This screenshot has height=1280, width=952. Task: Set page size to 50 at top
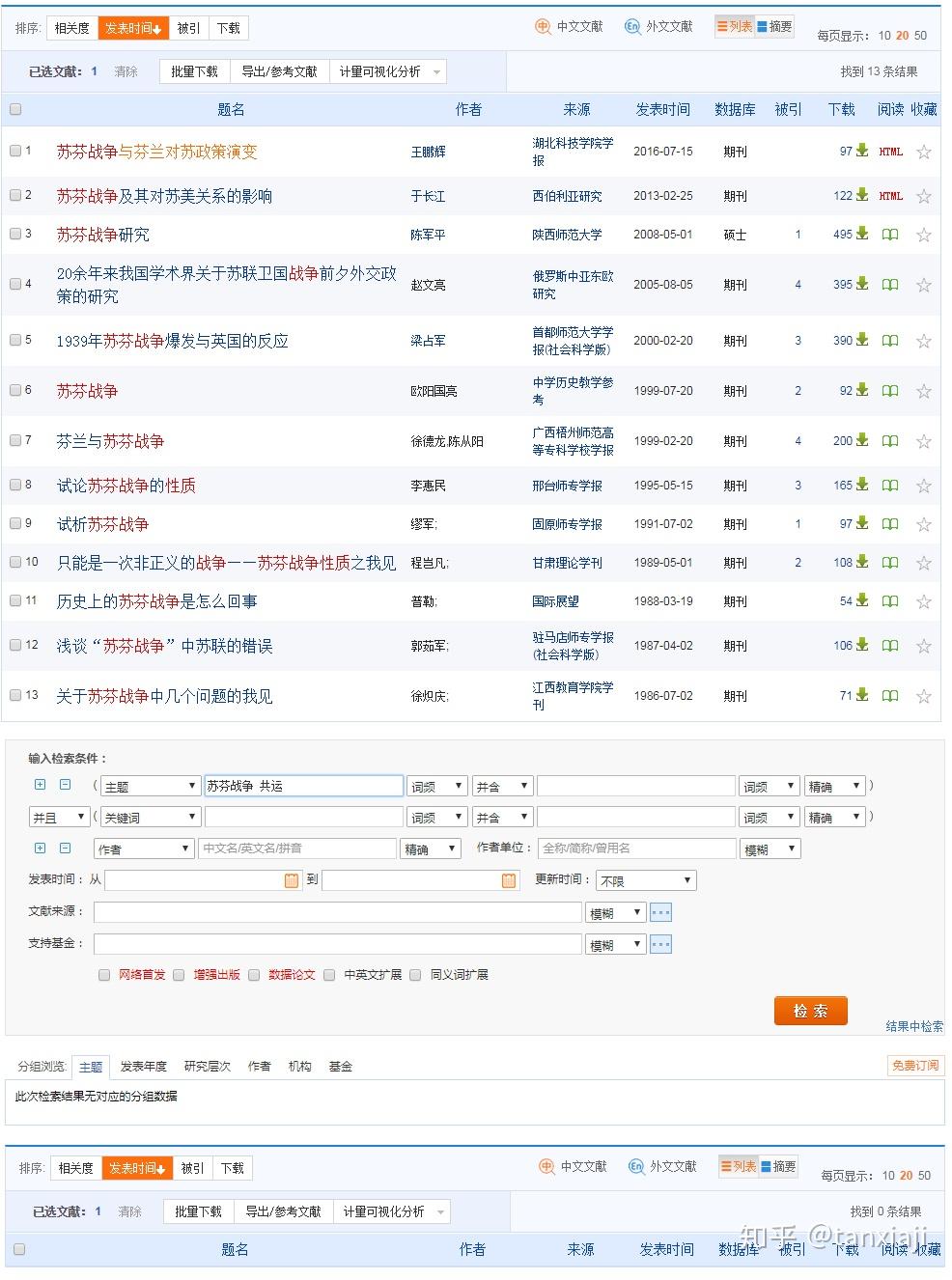(921, 36)
